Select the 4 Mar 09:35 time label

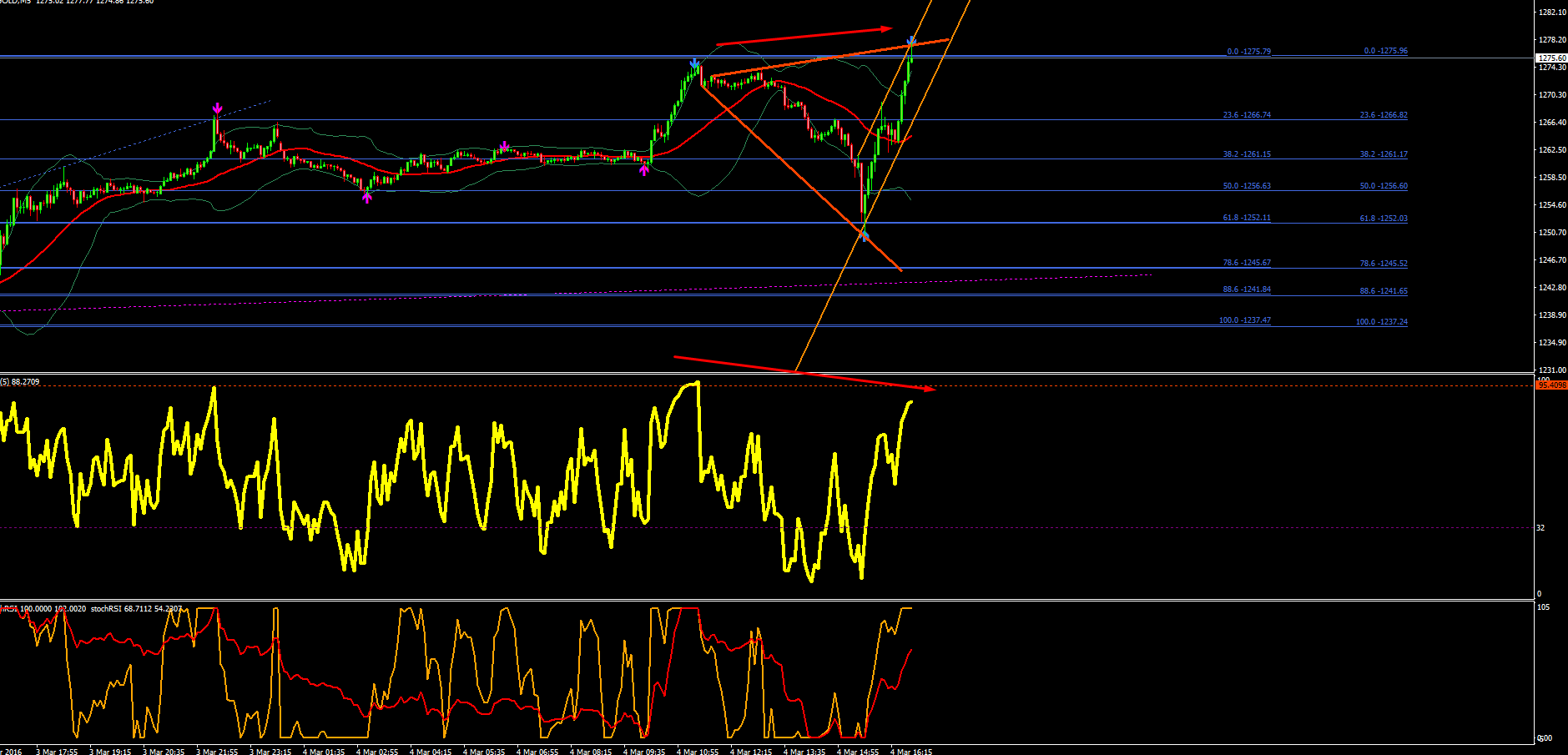(644, 752)
